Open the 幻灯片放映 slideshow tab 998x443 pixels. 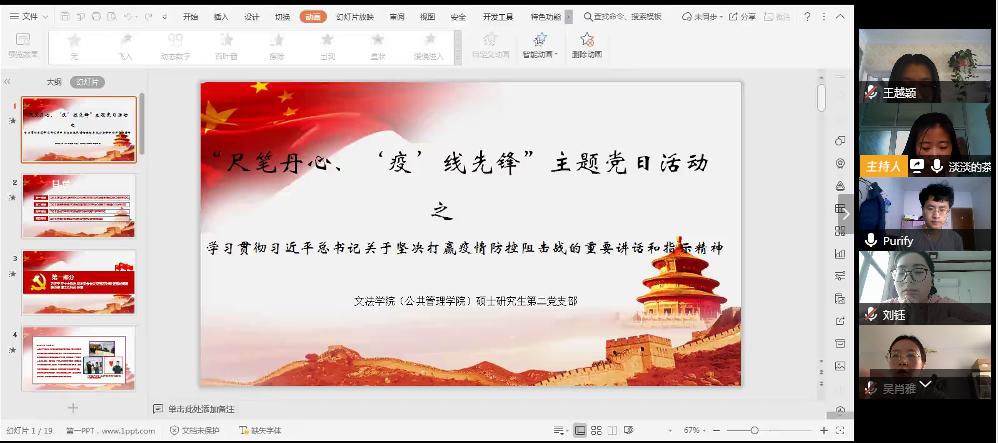point(354,17)
